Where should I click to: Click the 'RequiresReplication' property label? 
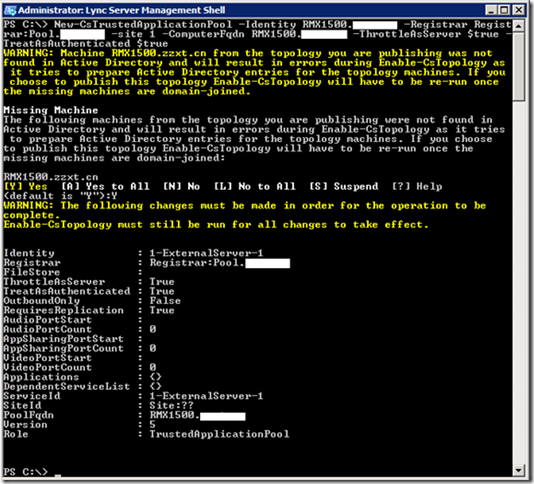64,310
